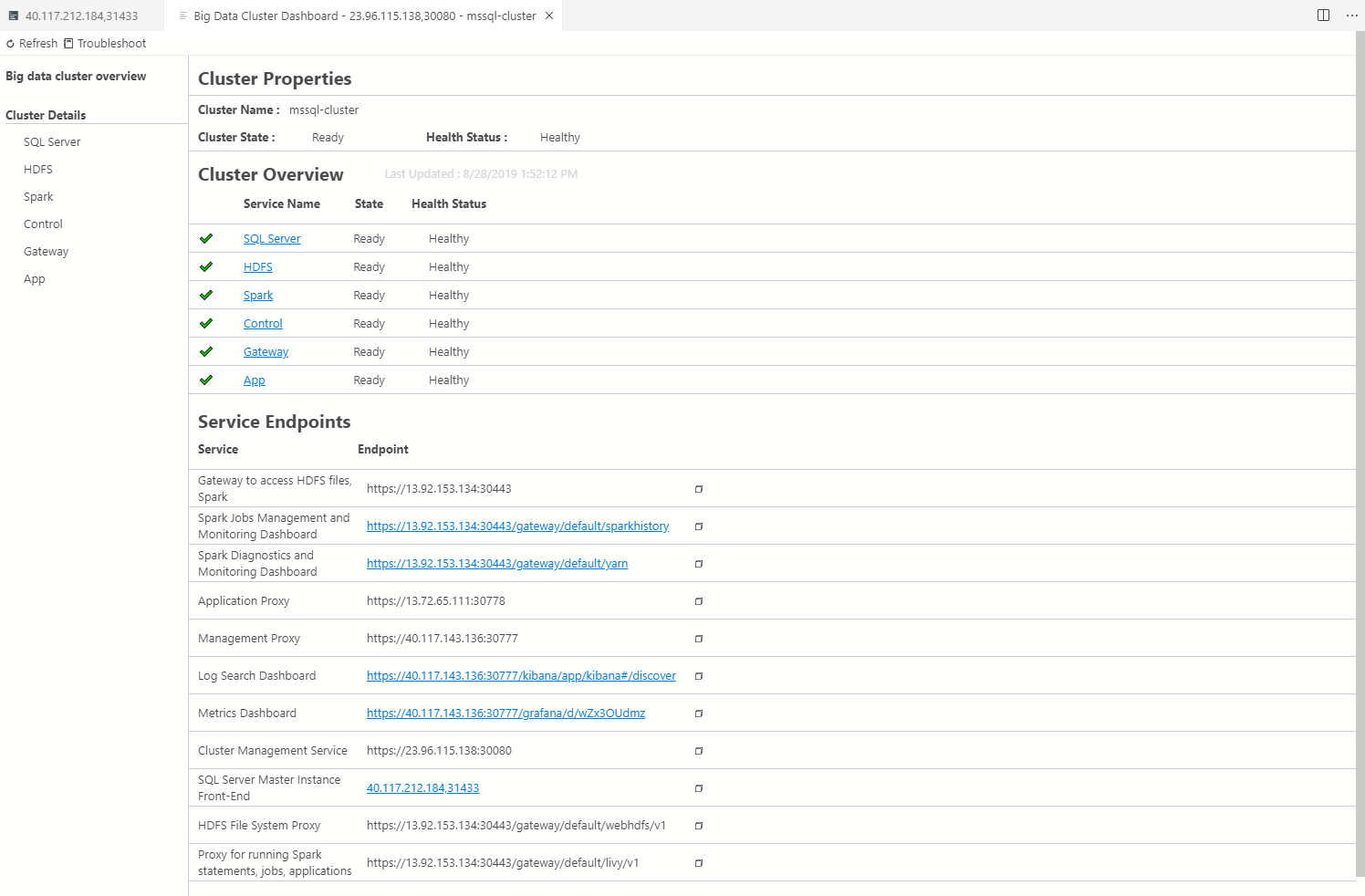Click the split editor icon
1365x896 pixels.
click(x=1323, y=16)
